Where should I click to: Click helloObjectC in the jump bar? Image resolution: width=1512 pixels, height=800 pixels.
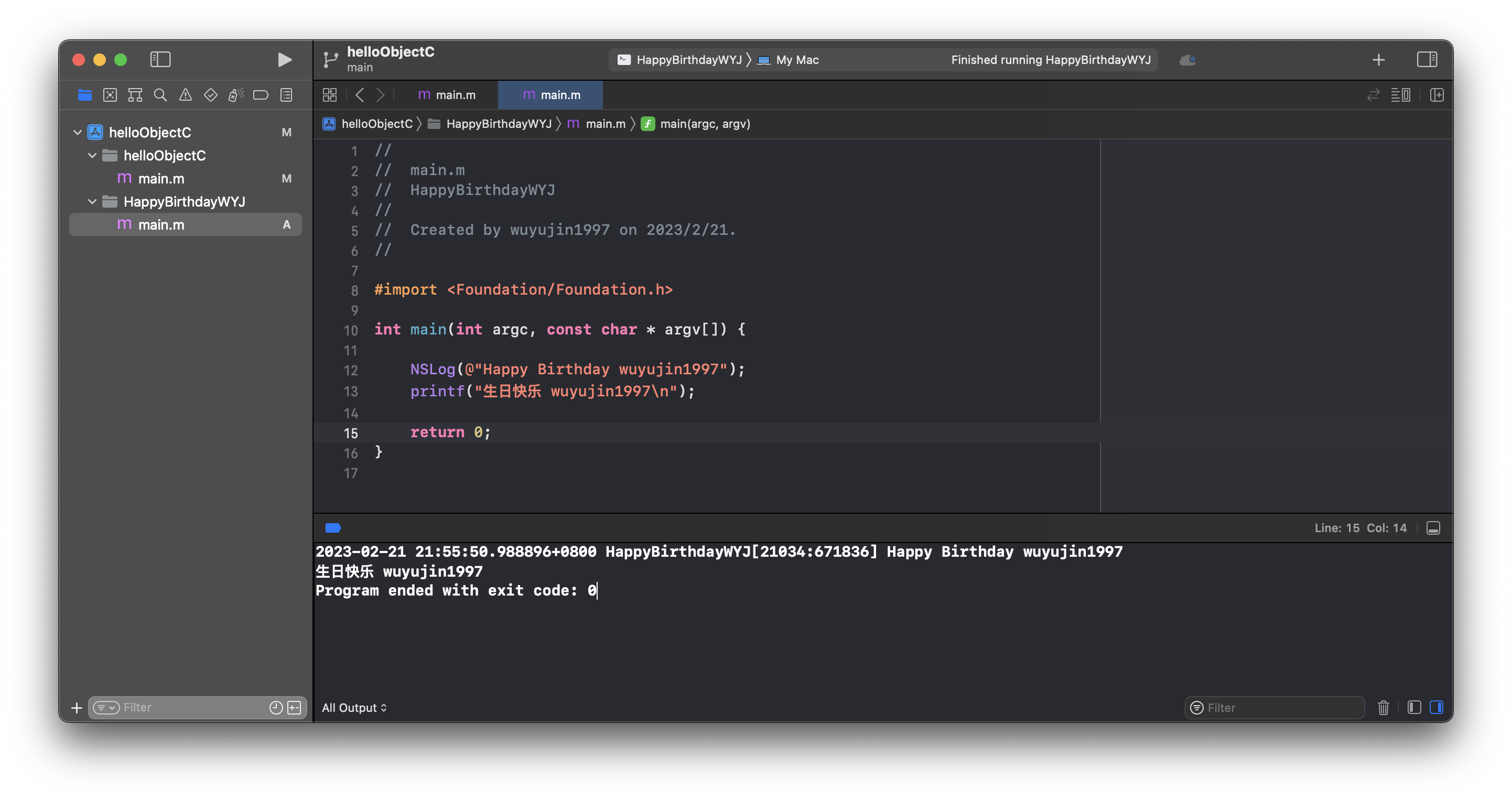coord(368,124)
